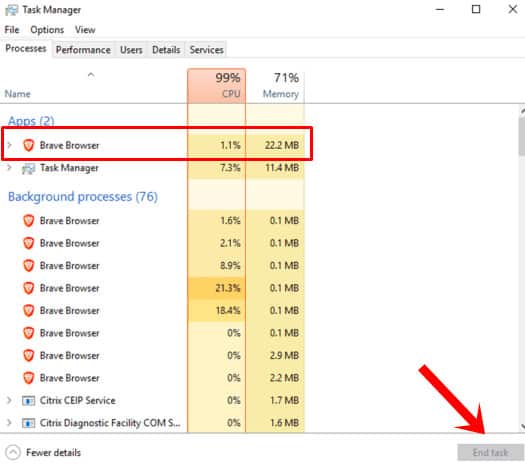
Task: Expand the Citrix CEIP Service entry
Action: coord(9,400)
